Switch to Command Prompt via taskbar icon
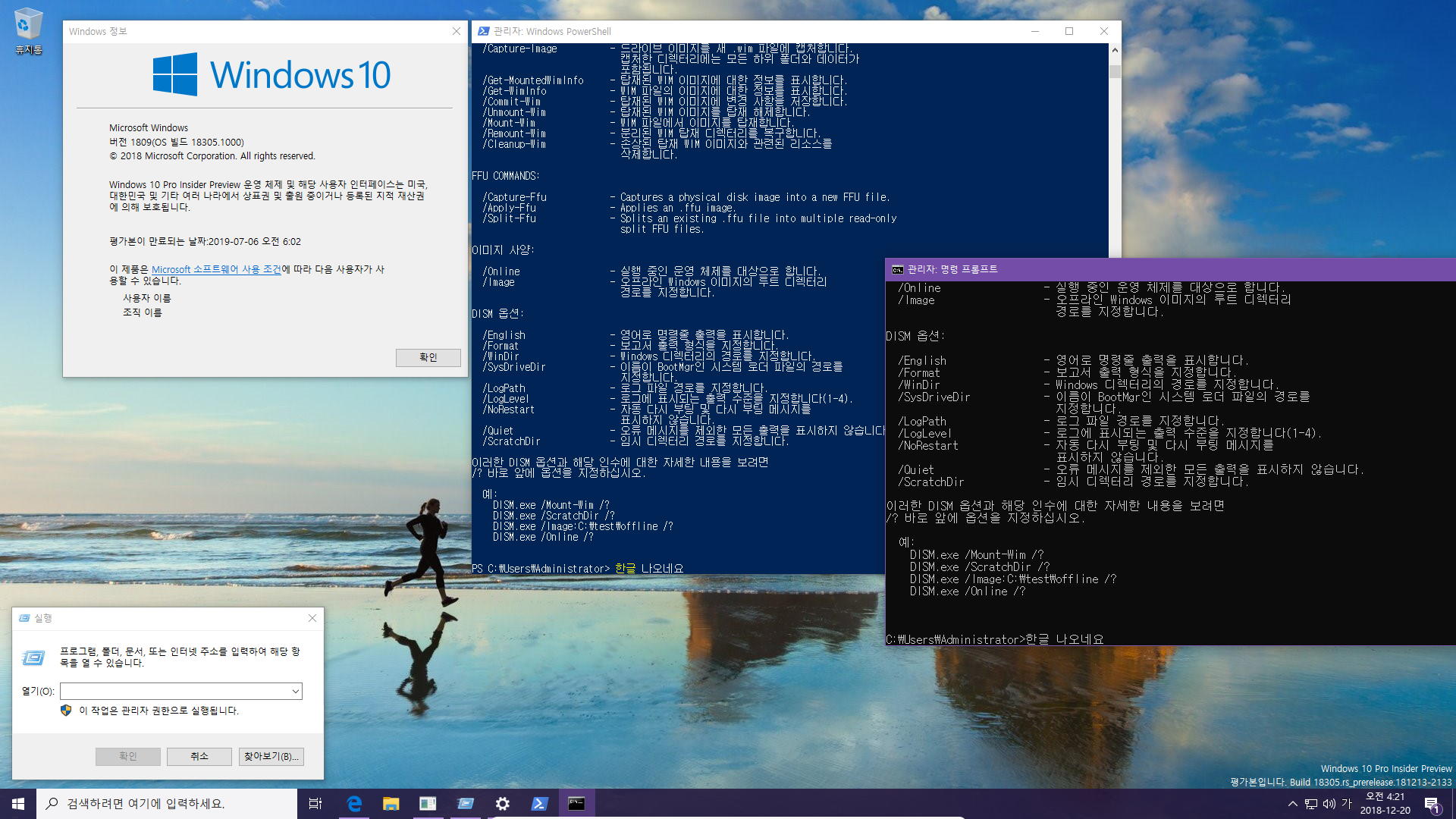The width and height of the screenshot is (1456, 819). coord(576,804)
